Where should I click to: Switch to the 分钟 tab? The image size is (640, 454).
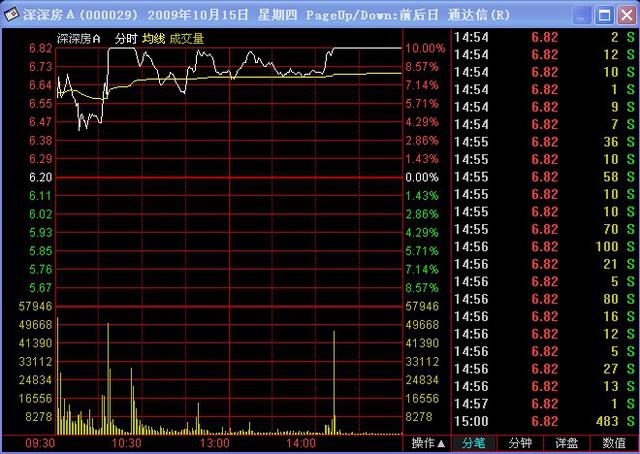520,443
